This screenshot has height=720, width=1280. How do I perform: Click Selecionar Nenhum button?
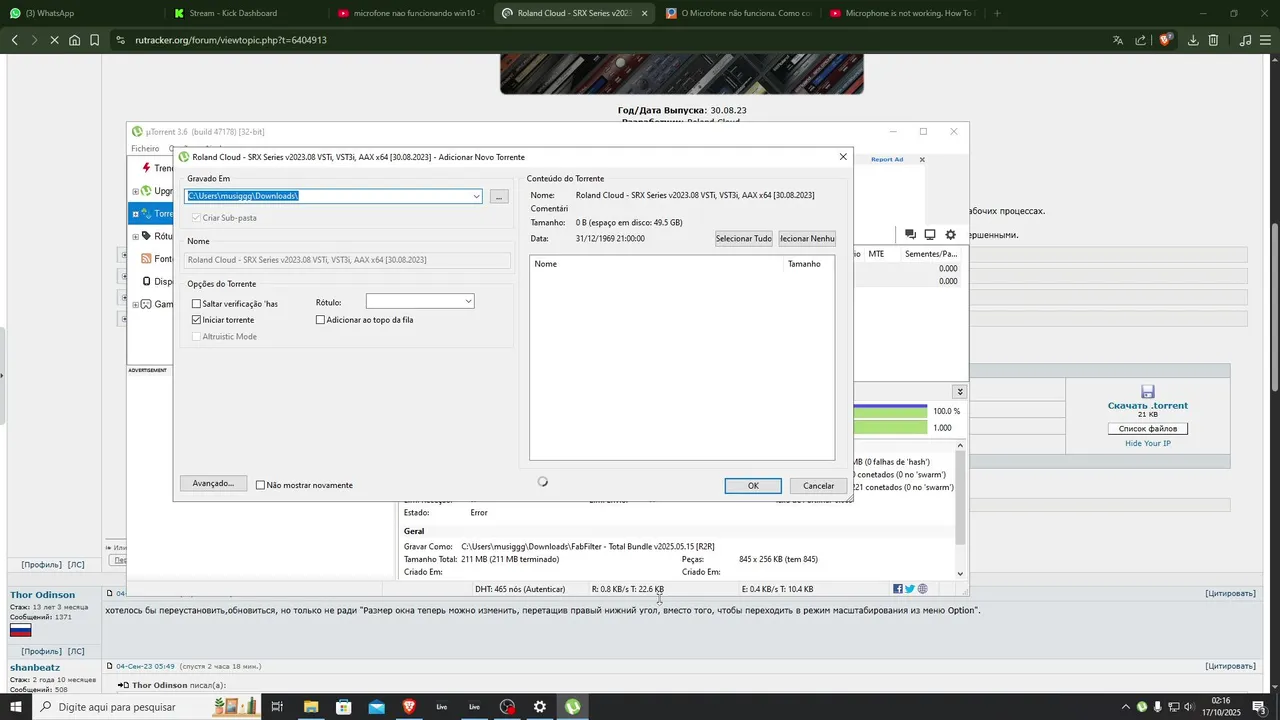[x=807, y=239]
